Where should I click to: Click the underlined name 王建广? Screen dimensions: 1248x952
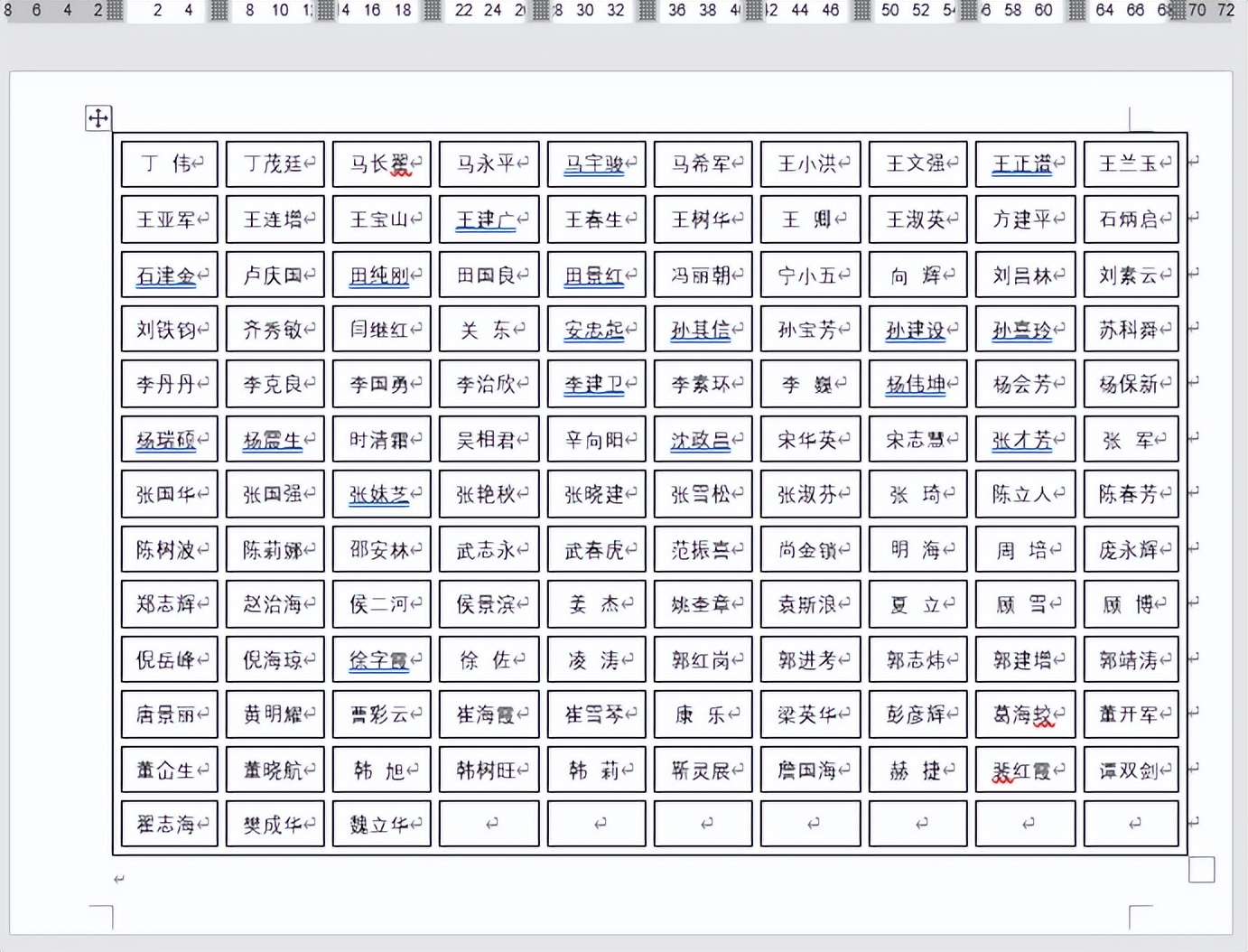coord(484,219)
